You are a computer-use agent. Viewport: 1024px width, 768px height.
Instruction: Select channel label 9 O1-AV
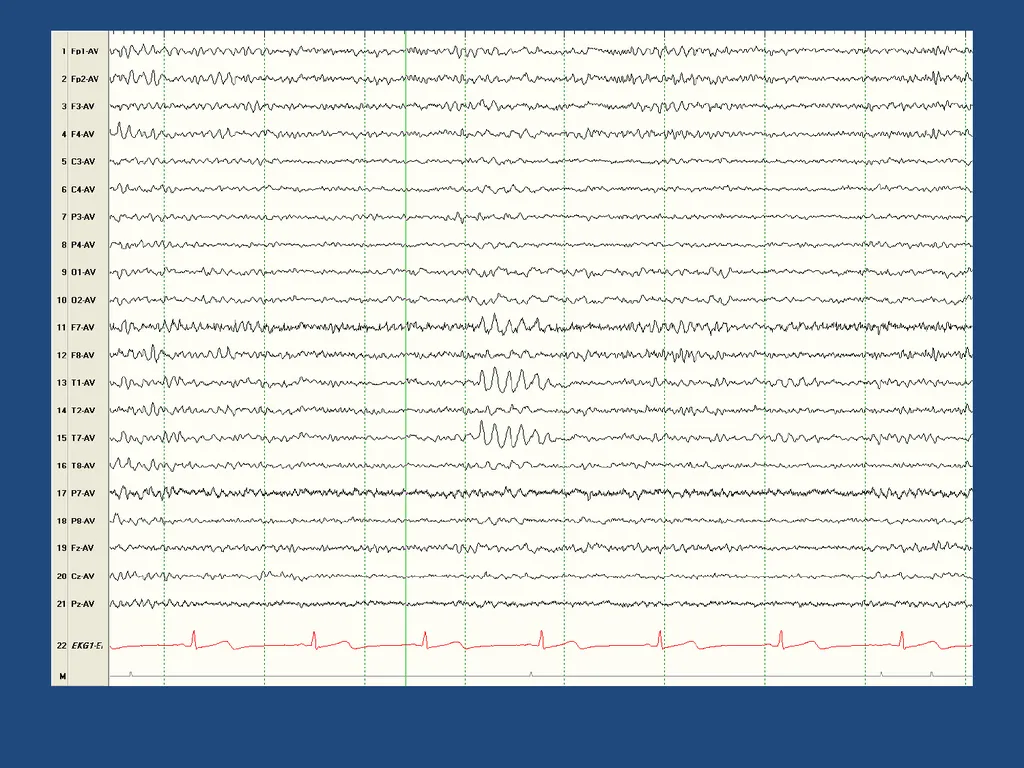(x=78, y=272)
